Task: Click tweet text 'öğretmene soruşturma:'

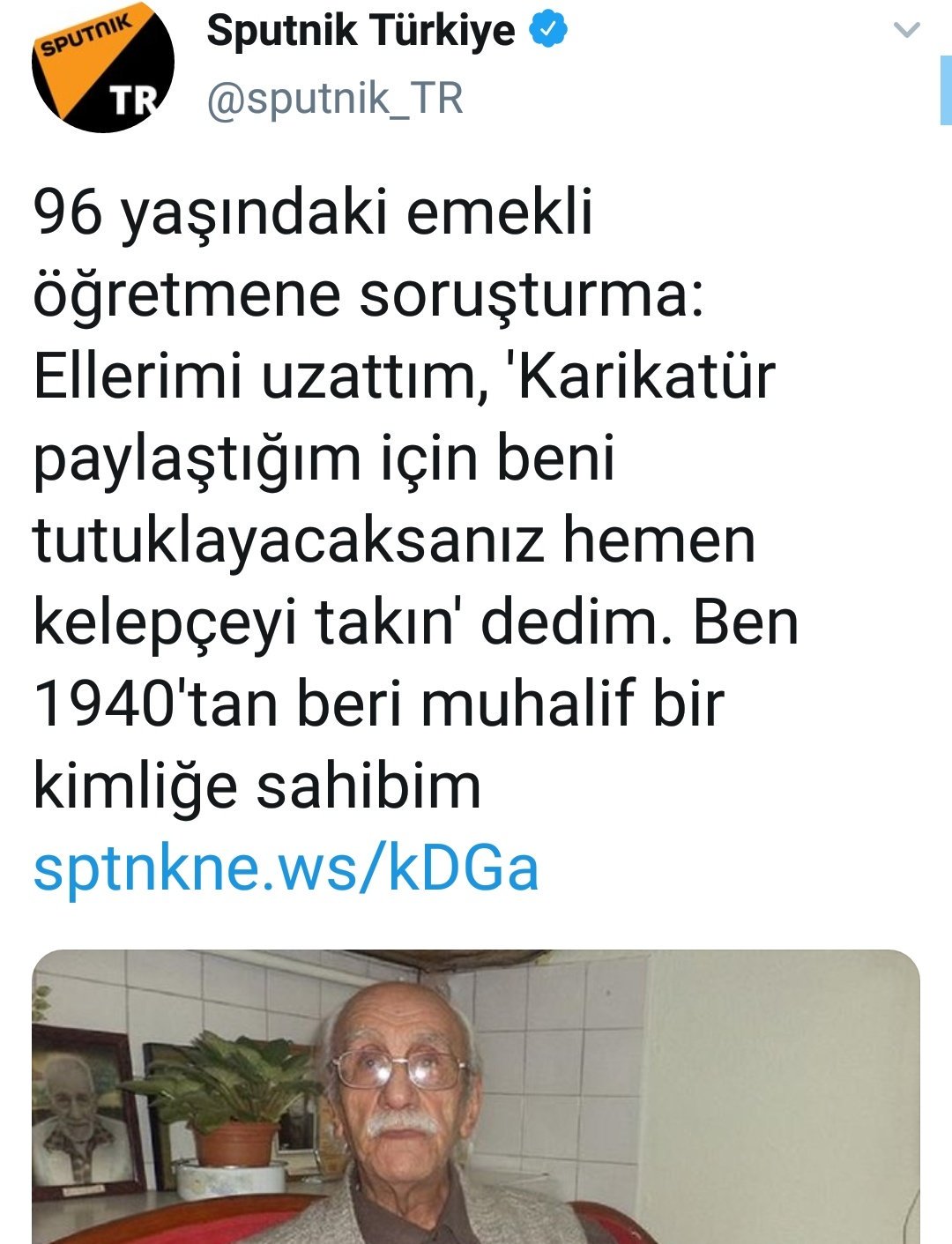Action: click(x=368, y=295)
